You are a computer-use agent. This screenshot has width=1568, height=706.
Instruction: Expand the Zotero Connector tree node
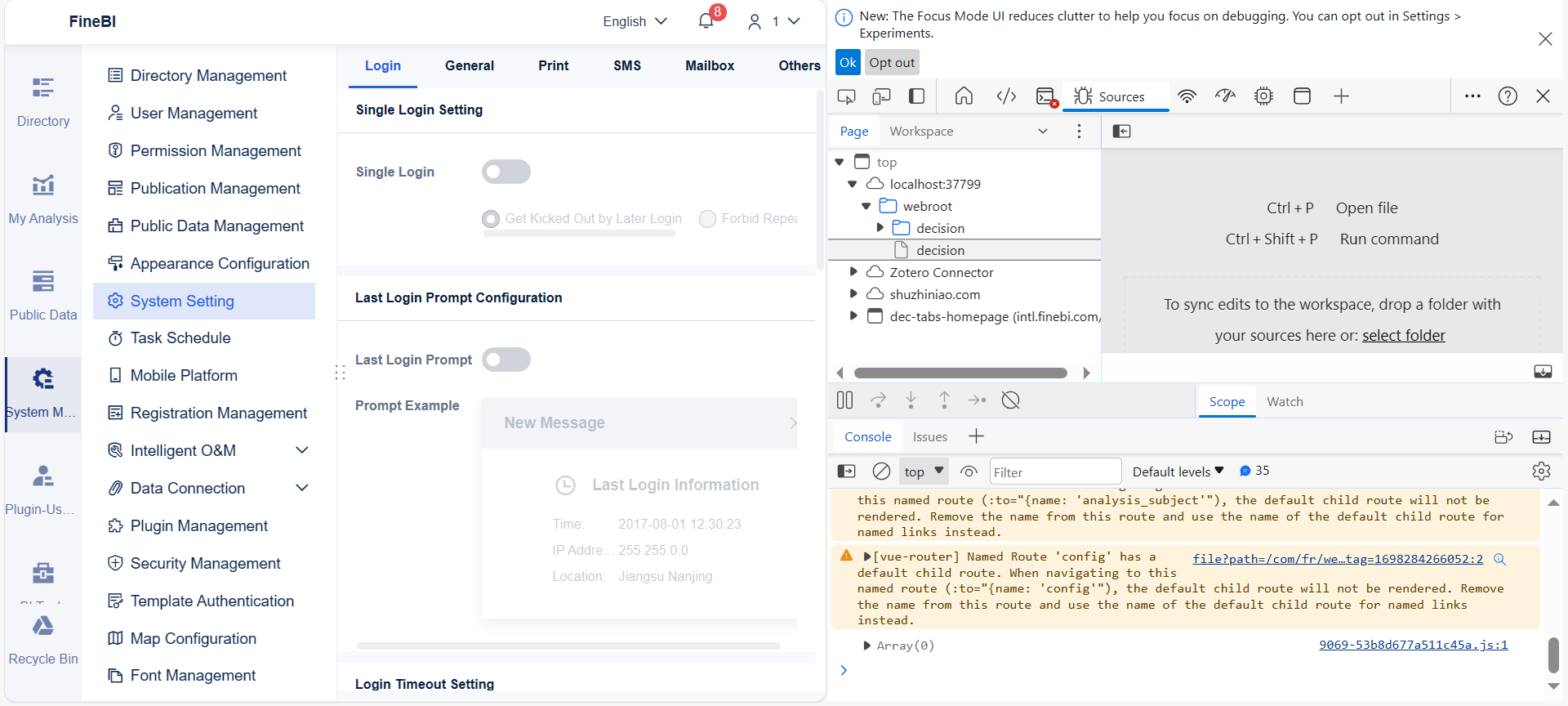tap(853, 272)
